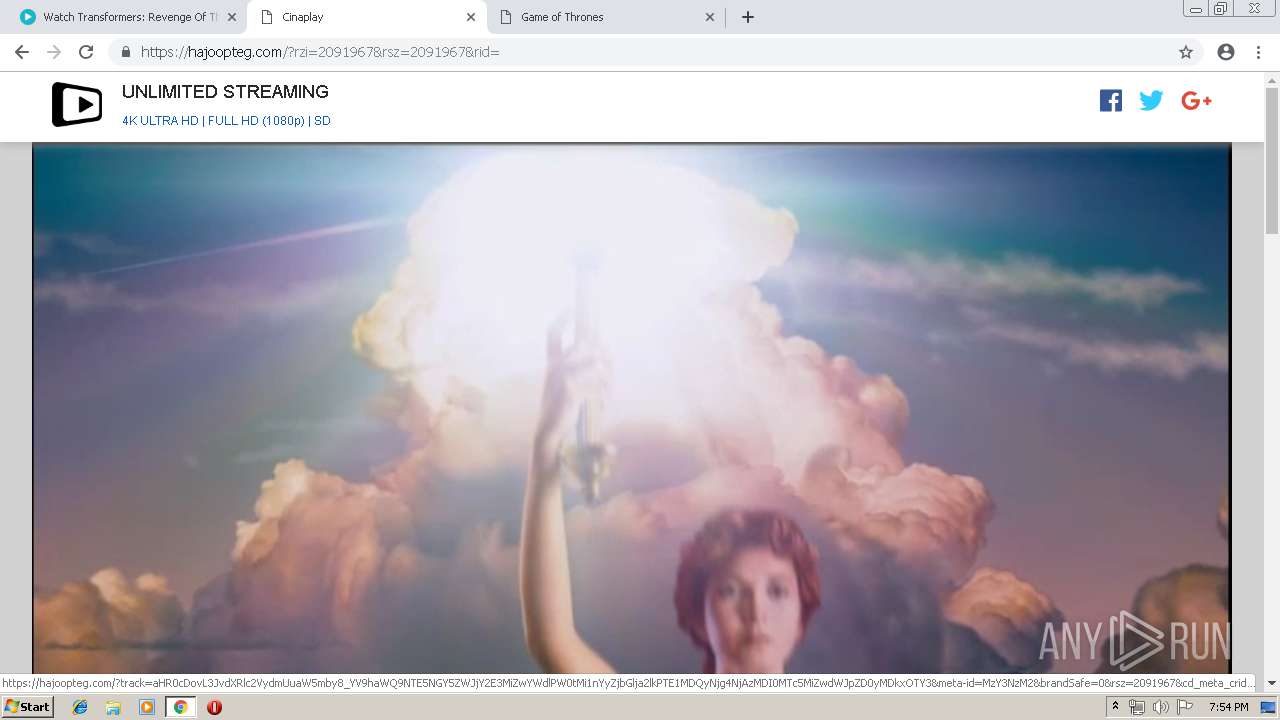This screenshot has height=720, width=1280.
Task: Open the Facebook share icon
Action: (x=1110, y=100)
